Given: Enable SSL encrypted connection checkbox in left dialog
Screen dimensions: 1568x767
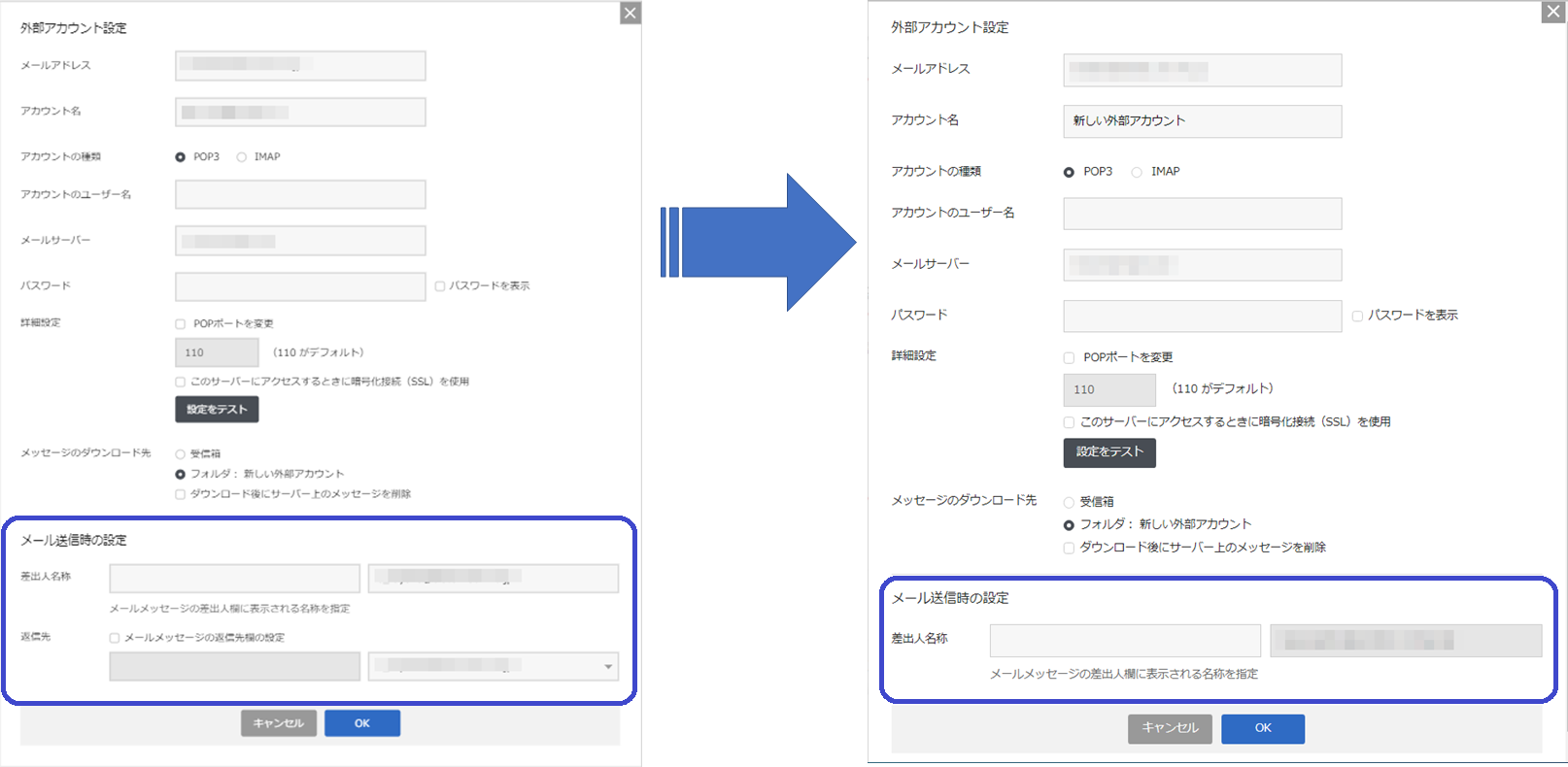Looking at the screenshot, I should [181, 382].
